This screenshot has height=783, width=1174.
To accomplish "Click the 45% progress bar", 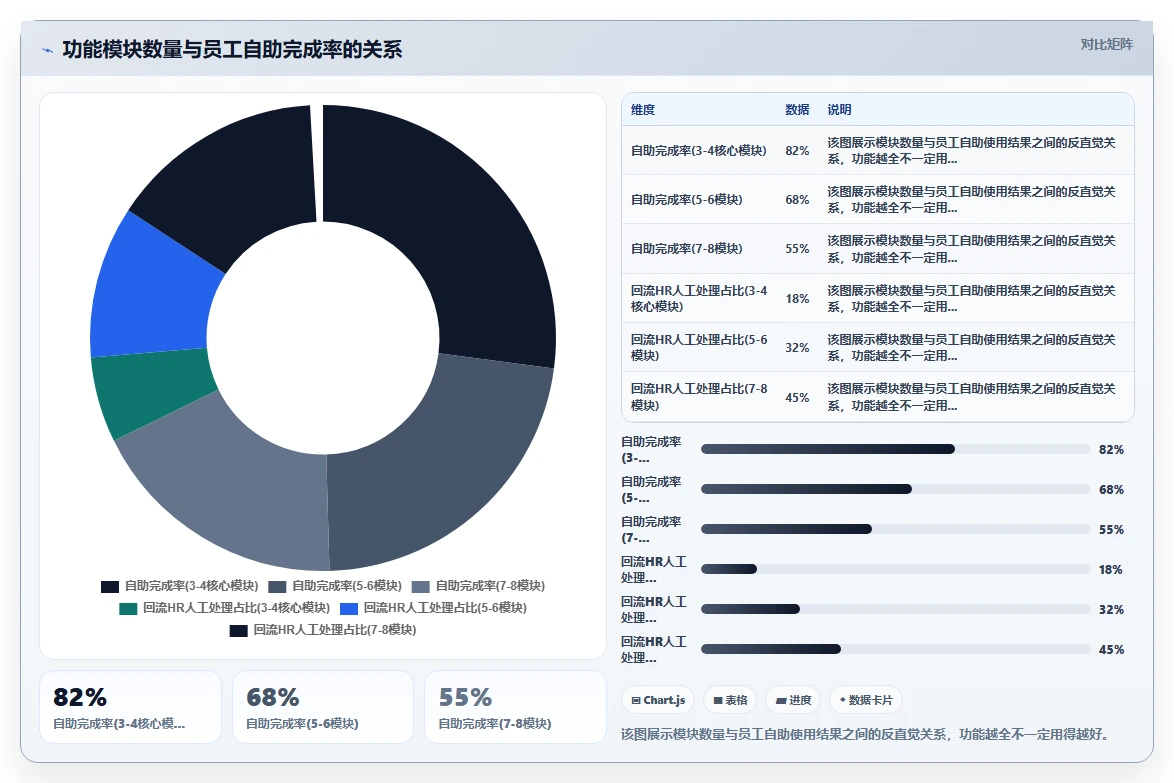I will coord(895,649).
